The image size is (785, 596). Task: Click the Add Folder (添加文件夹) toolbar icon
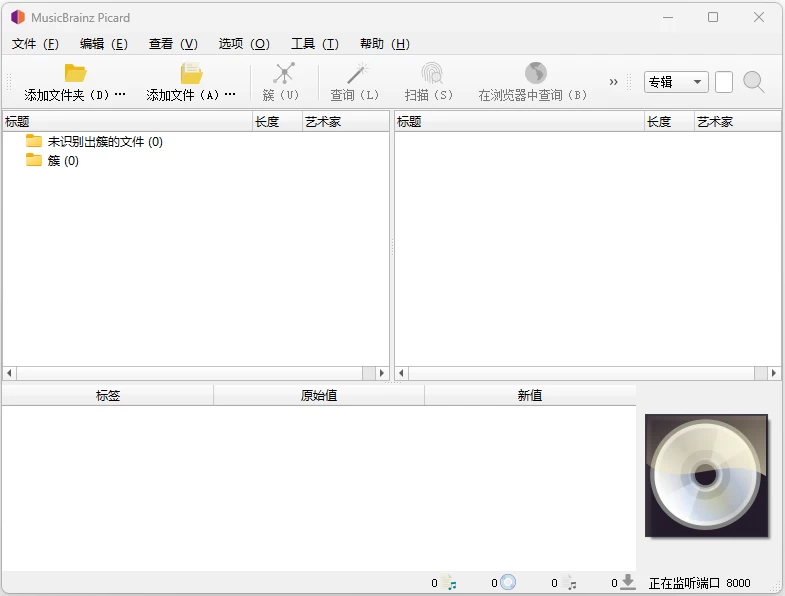[x=75, y=73]
